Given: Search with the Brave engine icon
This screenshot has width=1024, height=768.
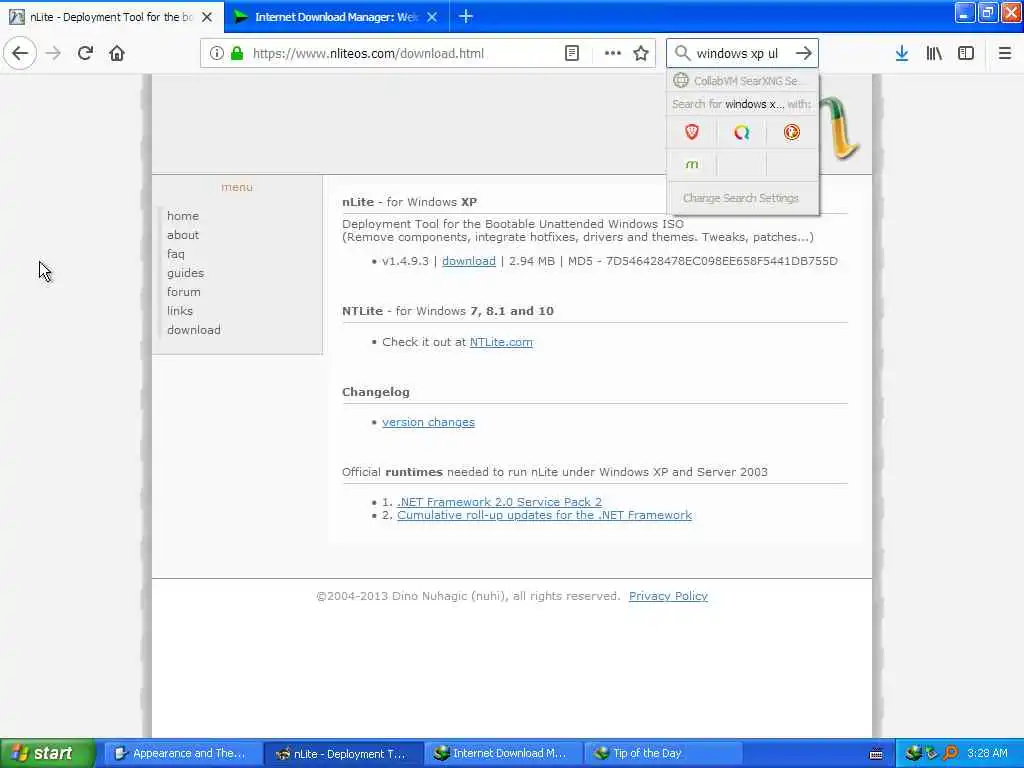Looking at the screenshot, I should (x=692, y=133).
